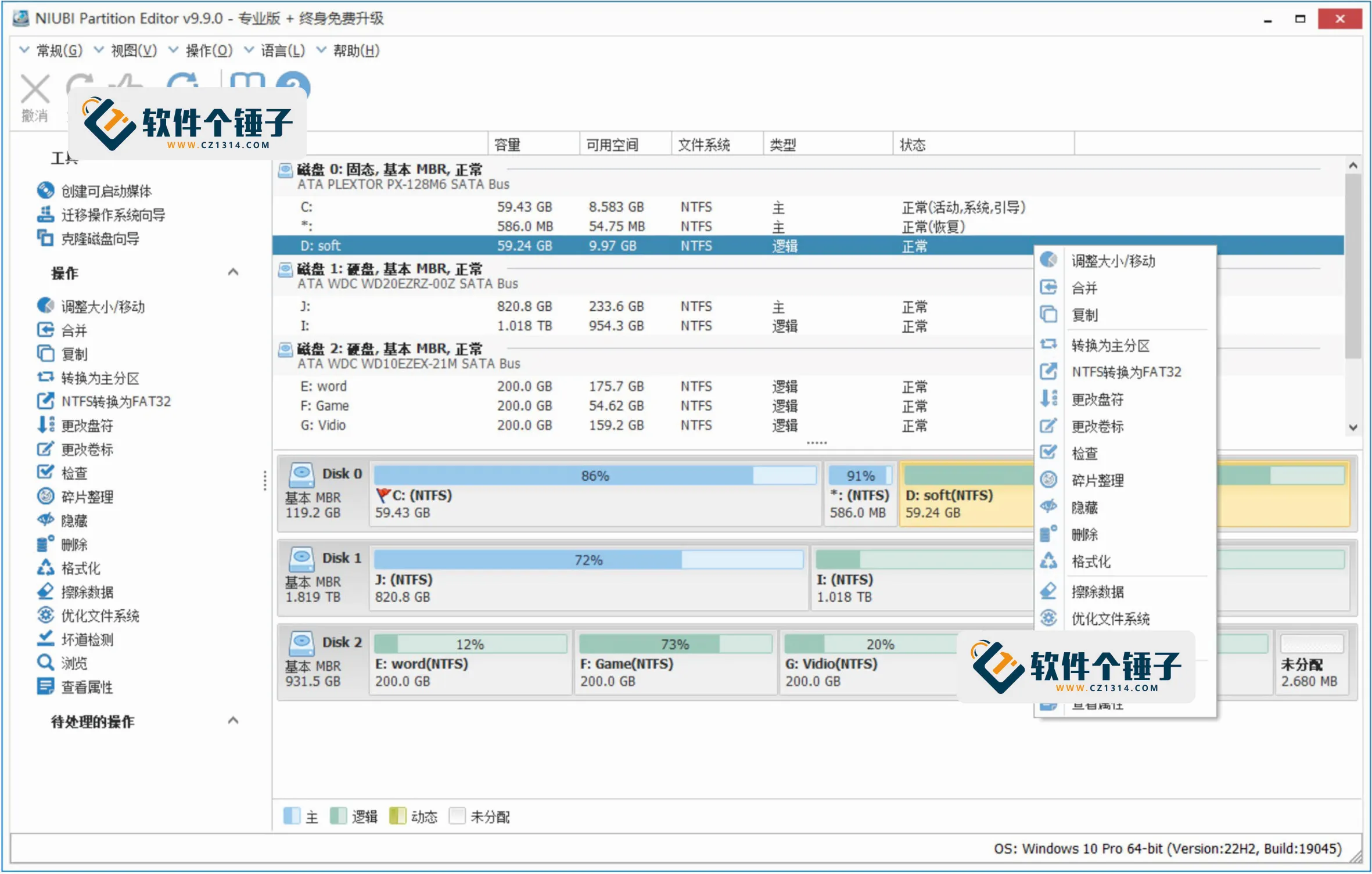1372x874 pixels.
Task: Start the 克隆磁盘向导 sidebar icon
Action: coord(45,238)
